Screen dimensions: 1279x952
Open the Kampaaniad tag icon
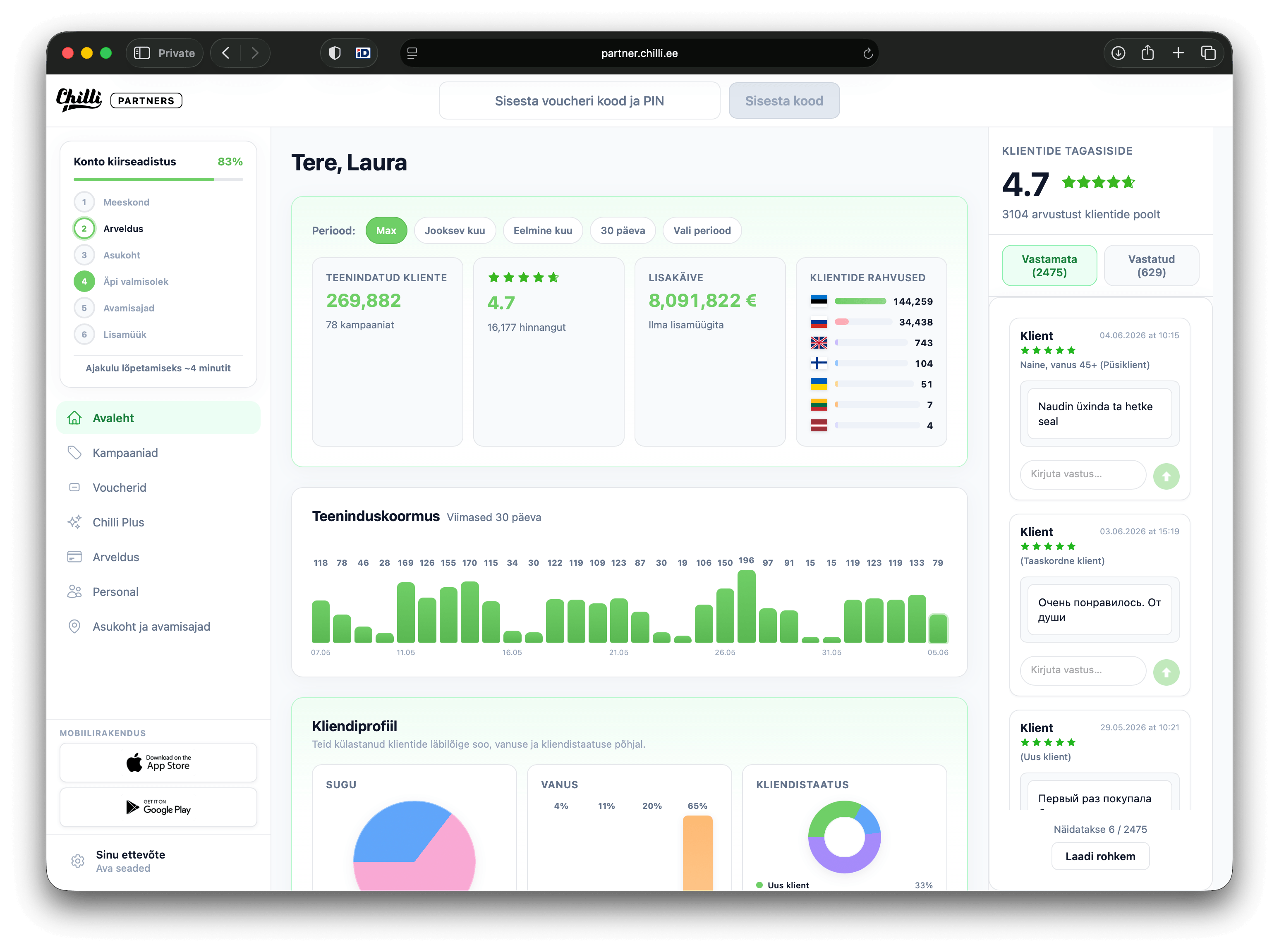[x=74, y=453]
